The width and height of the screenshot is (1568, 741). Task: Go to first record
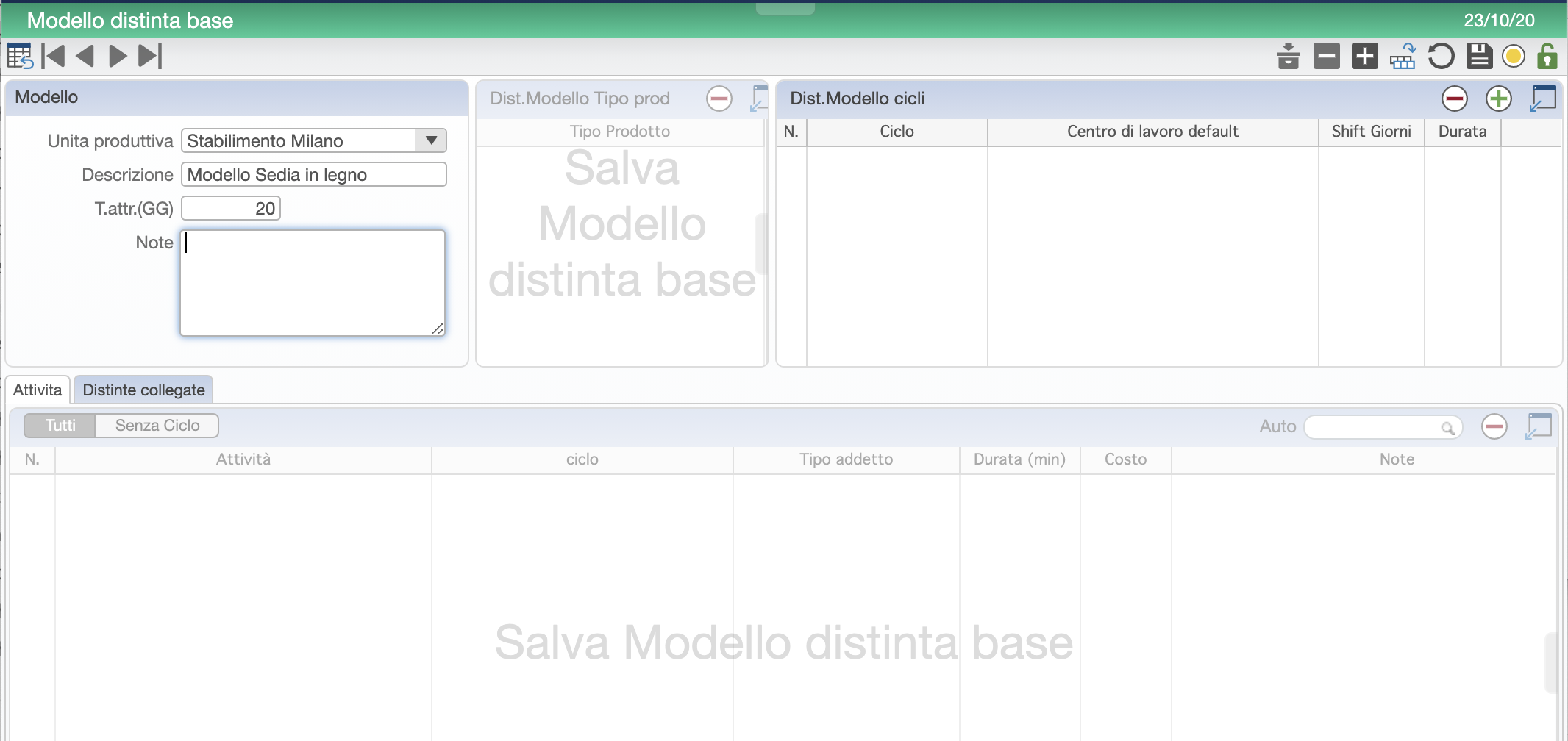(53, 56)
